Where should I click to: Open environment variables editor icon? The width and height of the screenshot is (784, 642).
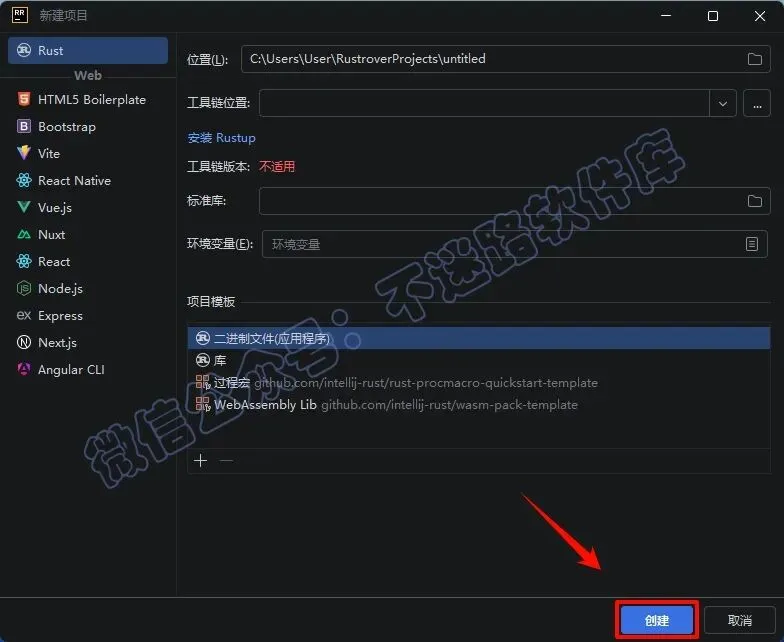click(x=752, y=244)
